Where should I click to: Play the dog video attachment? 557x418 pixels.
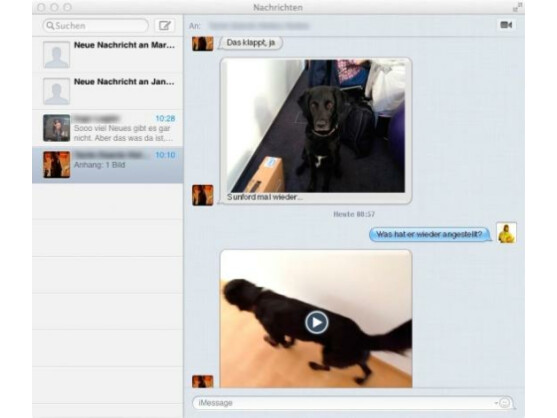pos(316,322)
